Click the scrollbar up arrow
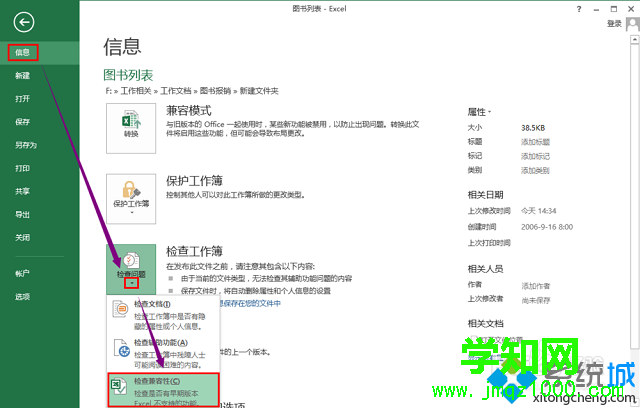 (x=634, y=40)
